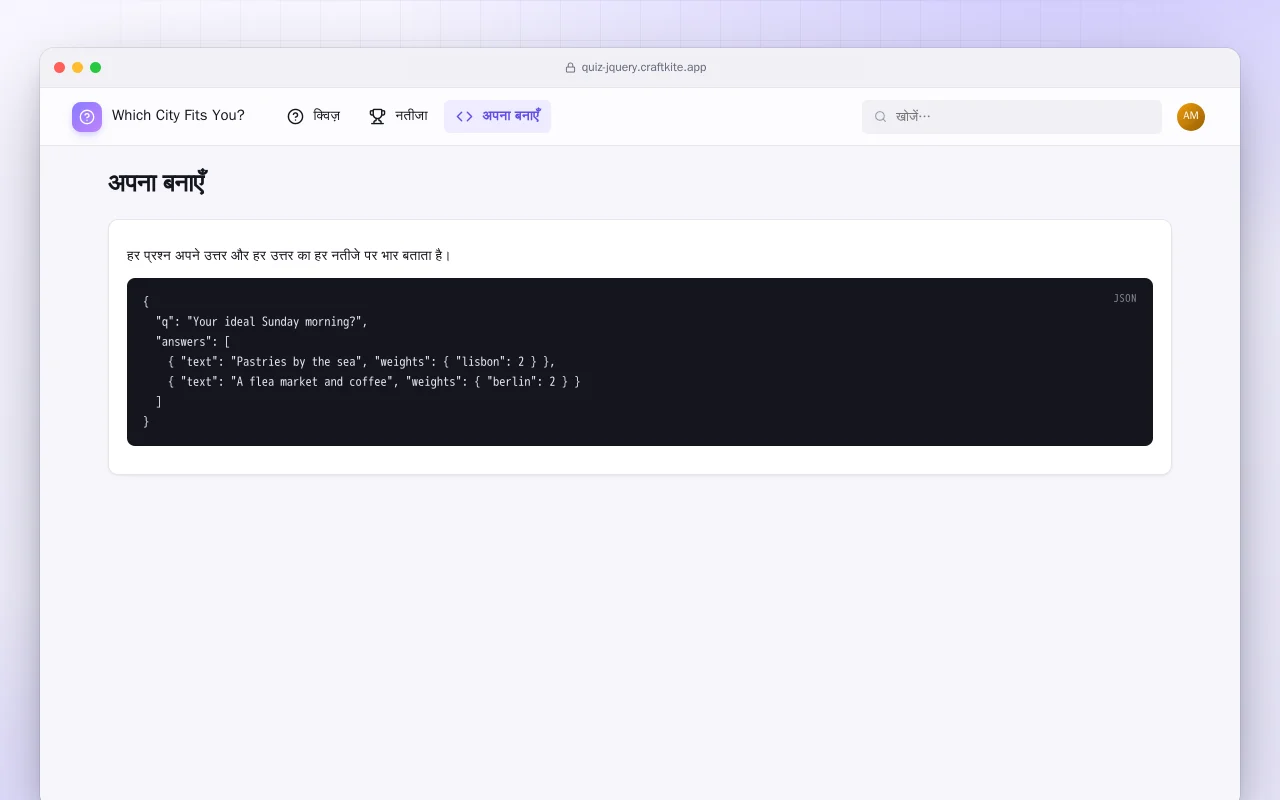The height and width of the screenshot is (800, 1280).
Task: Click the question mark icon beside क्विज़
Action: [295, 117]
